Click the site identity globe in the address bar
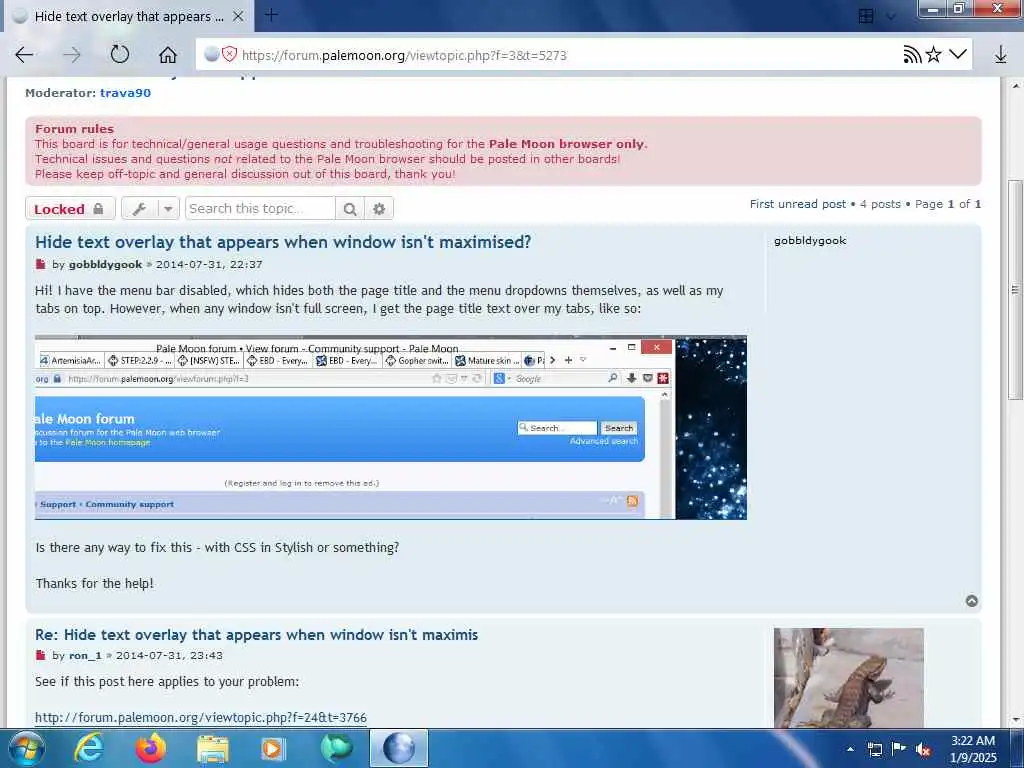The height and width of the screenshot is (768, 1024). tap(211, 54)
